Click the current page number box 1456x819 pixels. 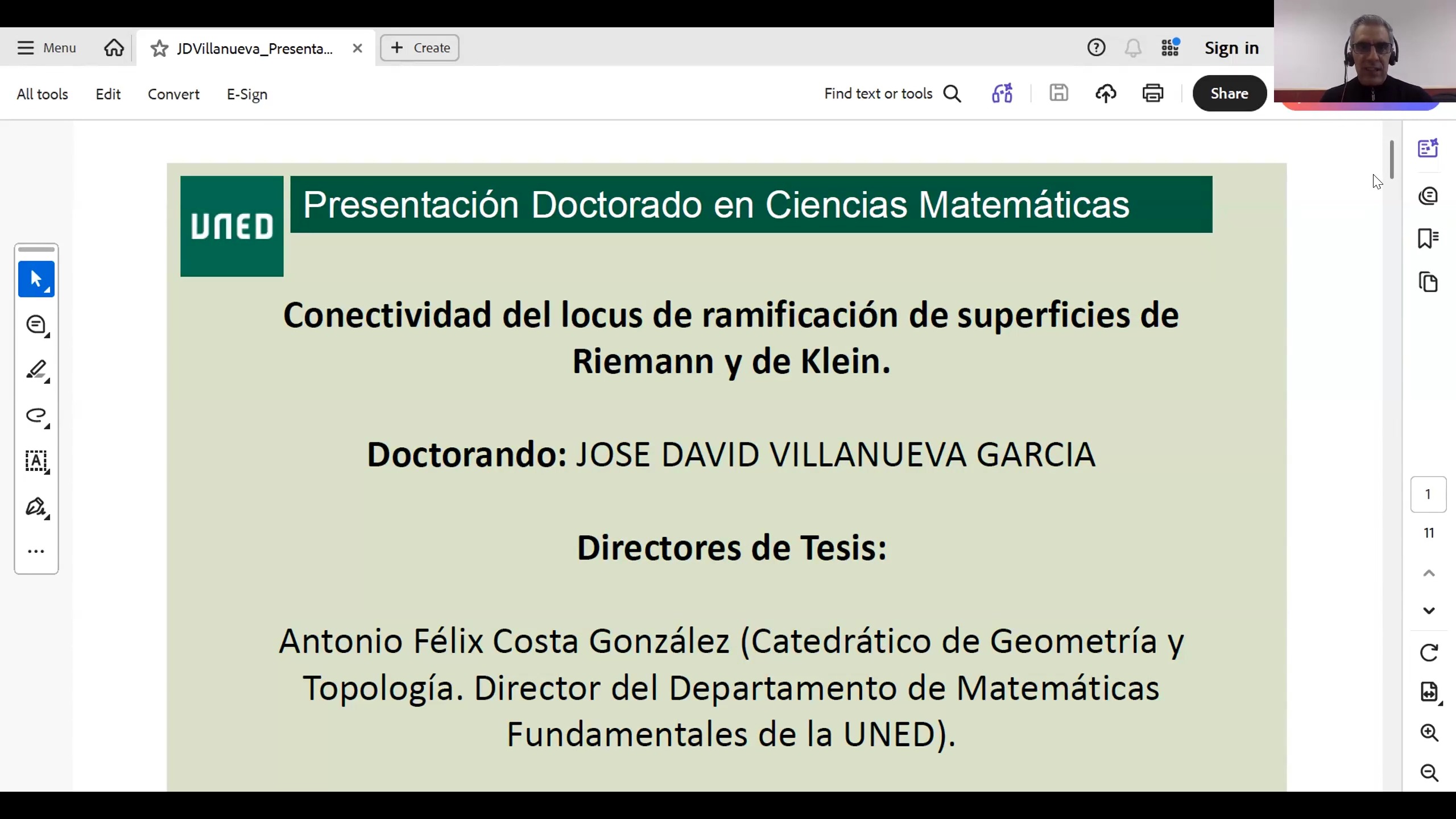(1428, 494)
